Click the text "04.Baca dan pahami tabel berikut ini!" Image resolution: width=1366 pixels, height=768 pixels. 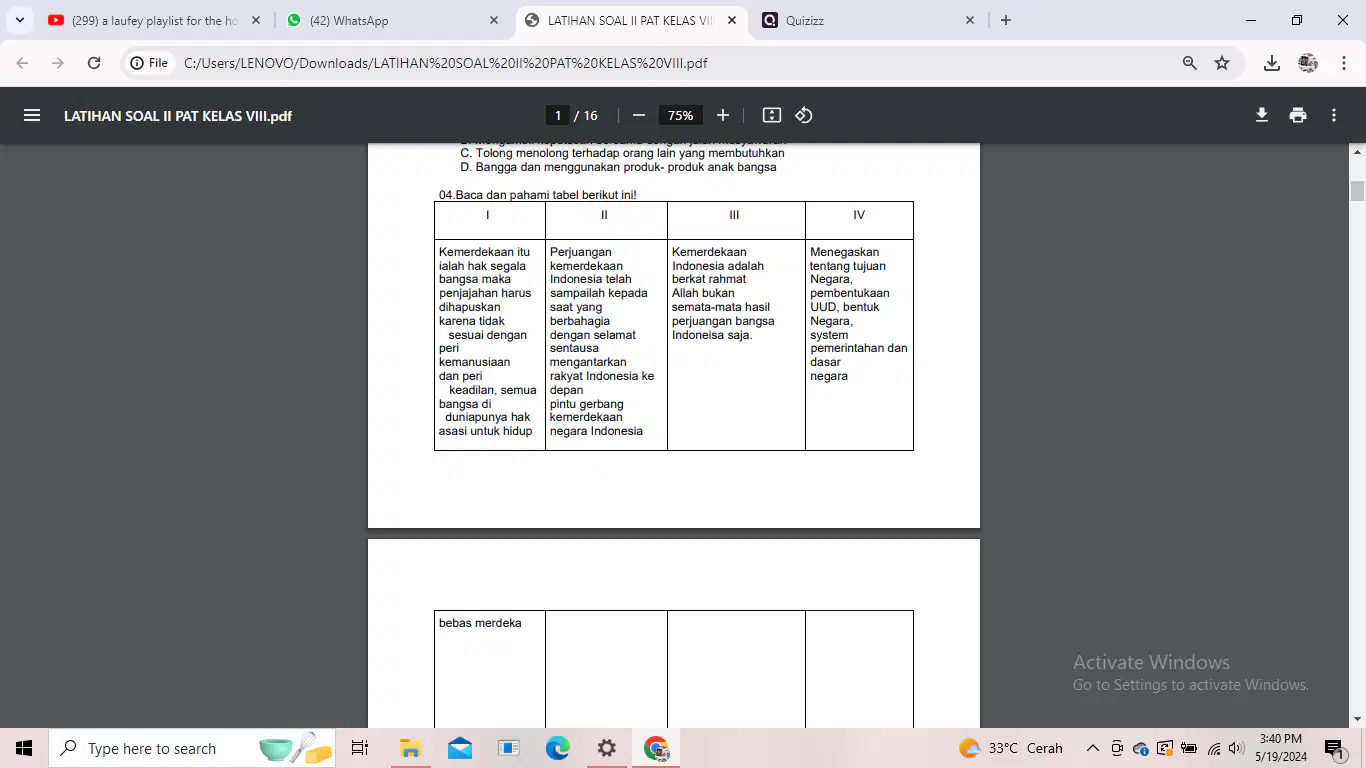click(x=538, y=195)
